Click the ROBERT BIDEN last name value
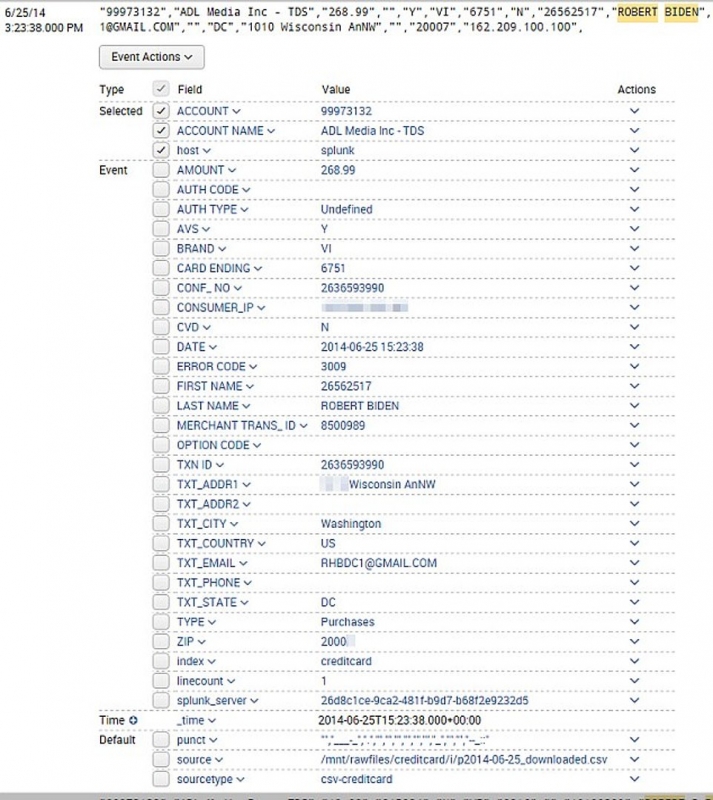 pos(359,406)
